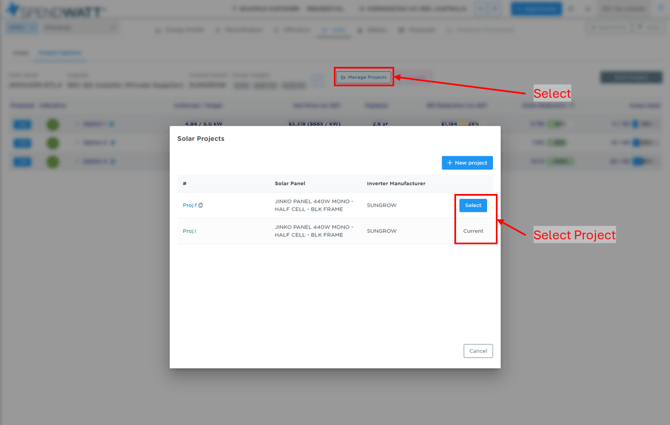Click the Solar Panel column header
This screenshot has height=425, width=670.
(290, 184)
